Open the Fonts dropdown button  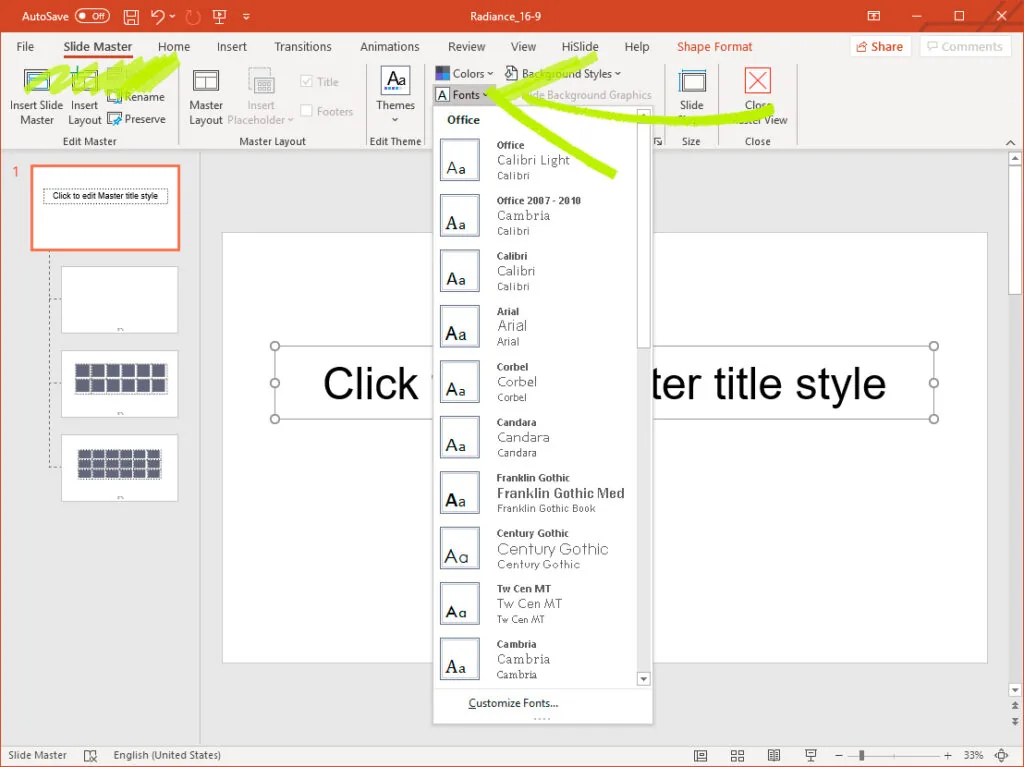tap(461, 95)
